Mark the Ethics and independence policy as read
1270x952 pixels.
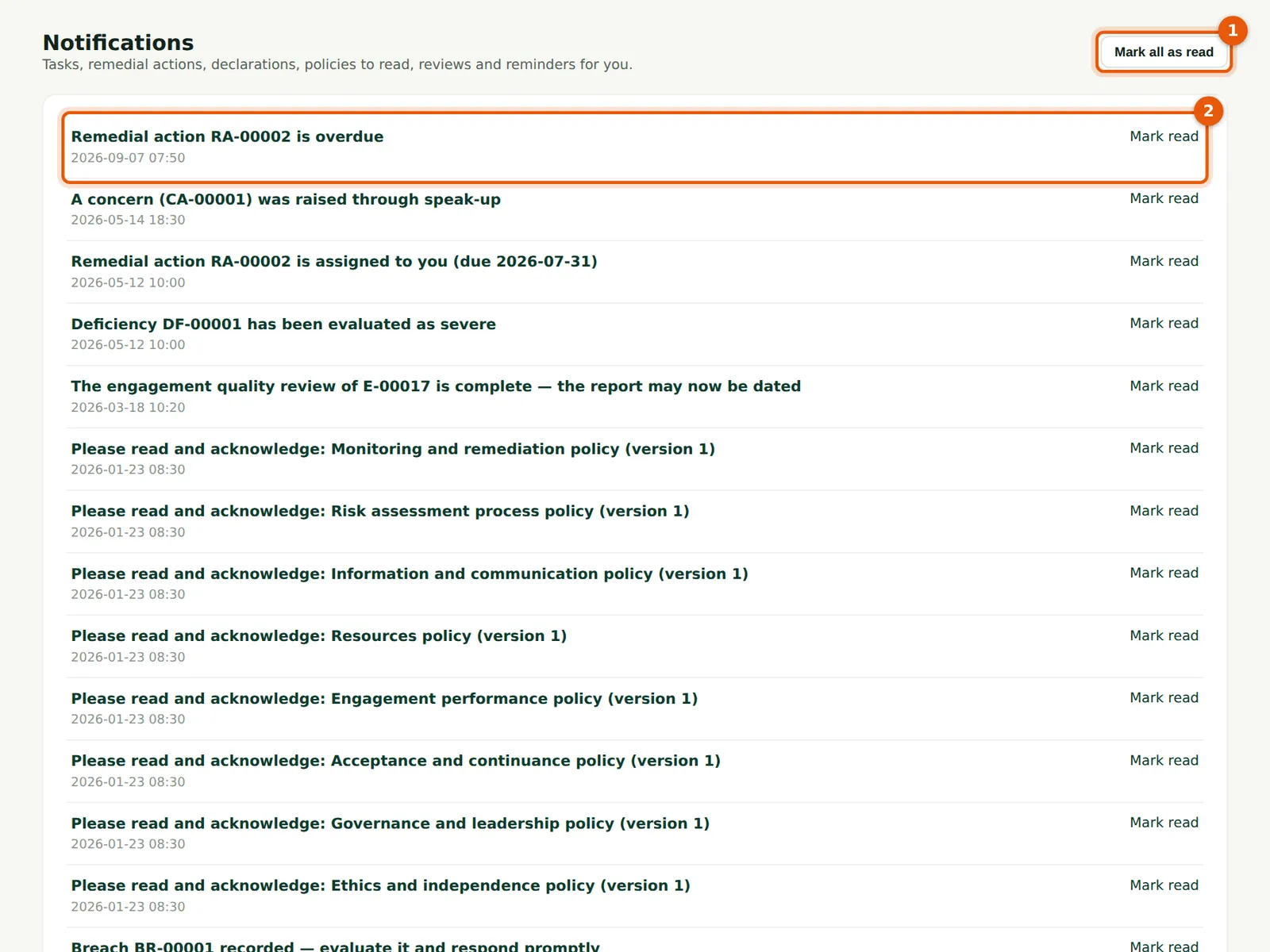[1164, 885]
